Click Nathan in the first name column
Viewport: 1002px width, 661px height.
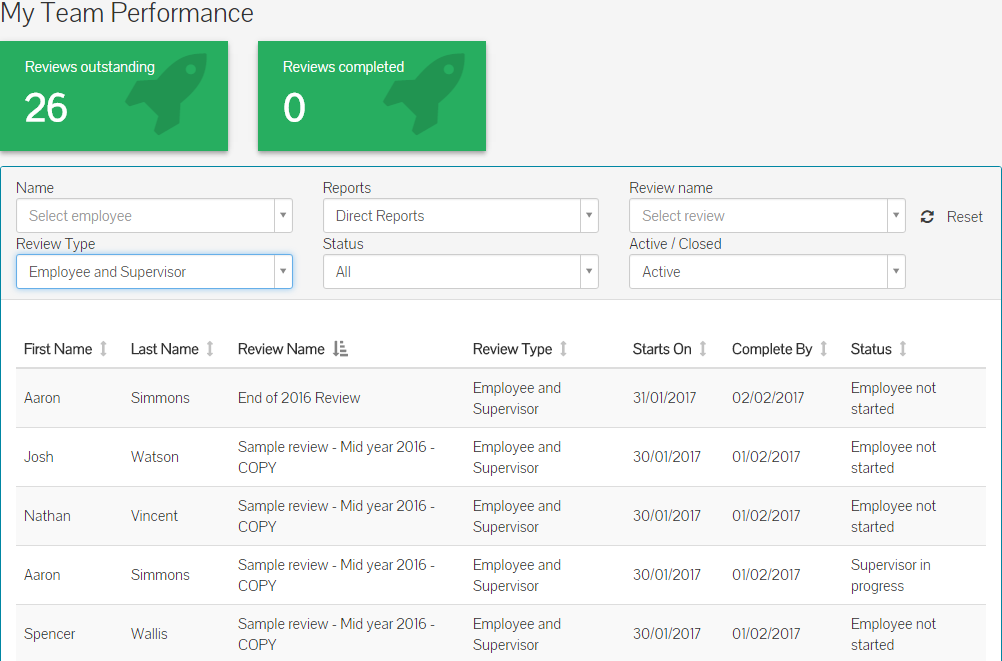pyautogui.click(x=47, y=516)
